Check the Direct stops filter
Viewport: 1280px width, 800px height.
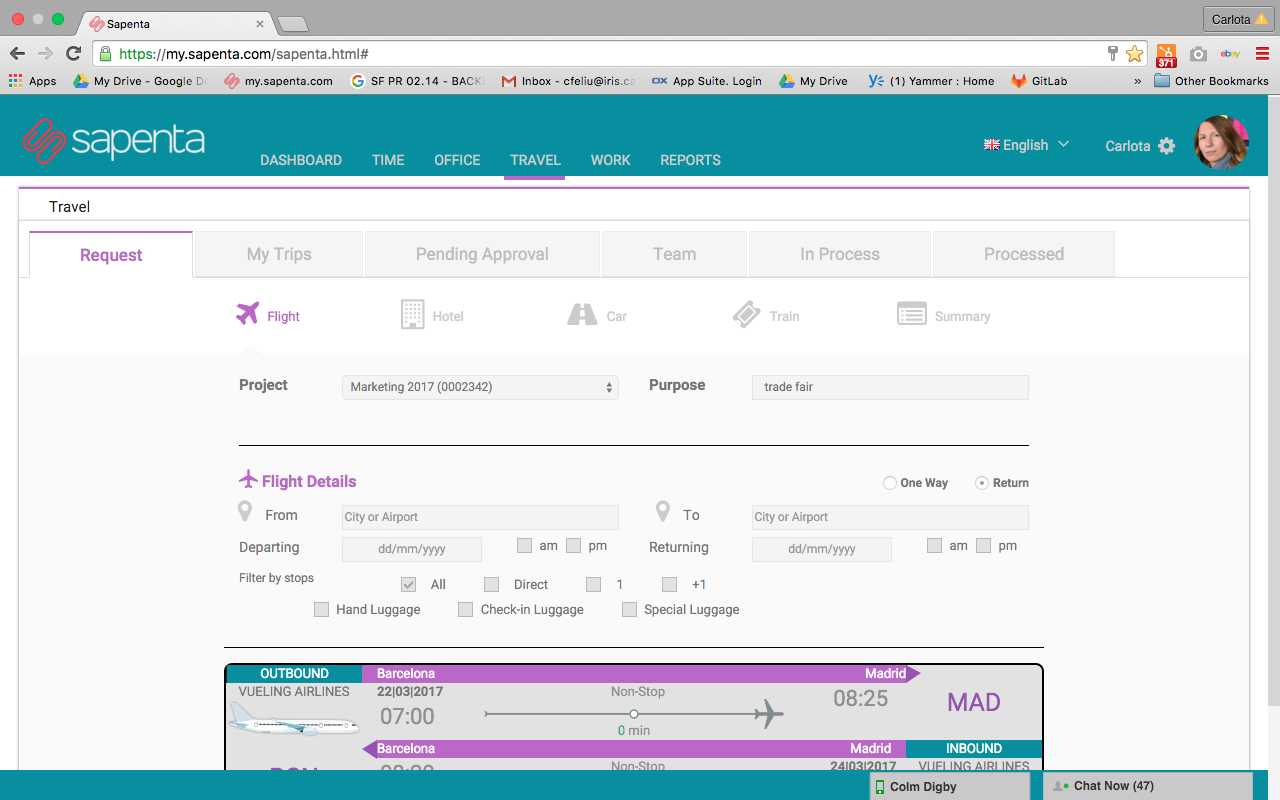491,584
